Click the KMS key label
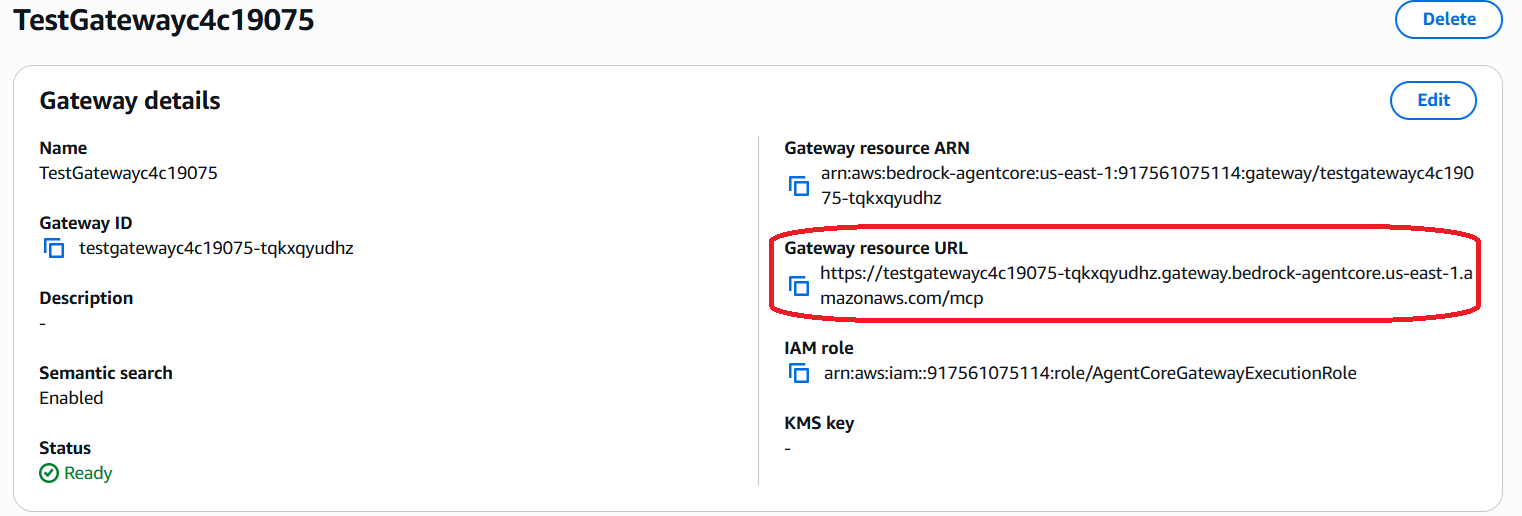 [x=819, y=423]
